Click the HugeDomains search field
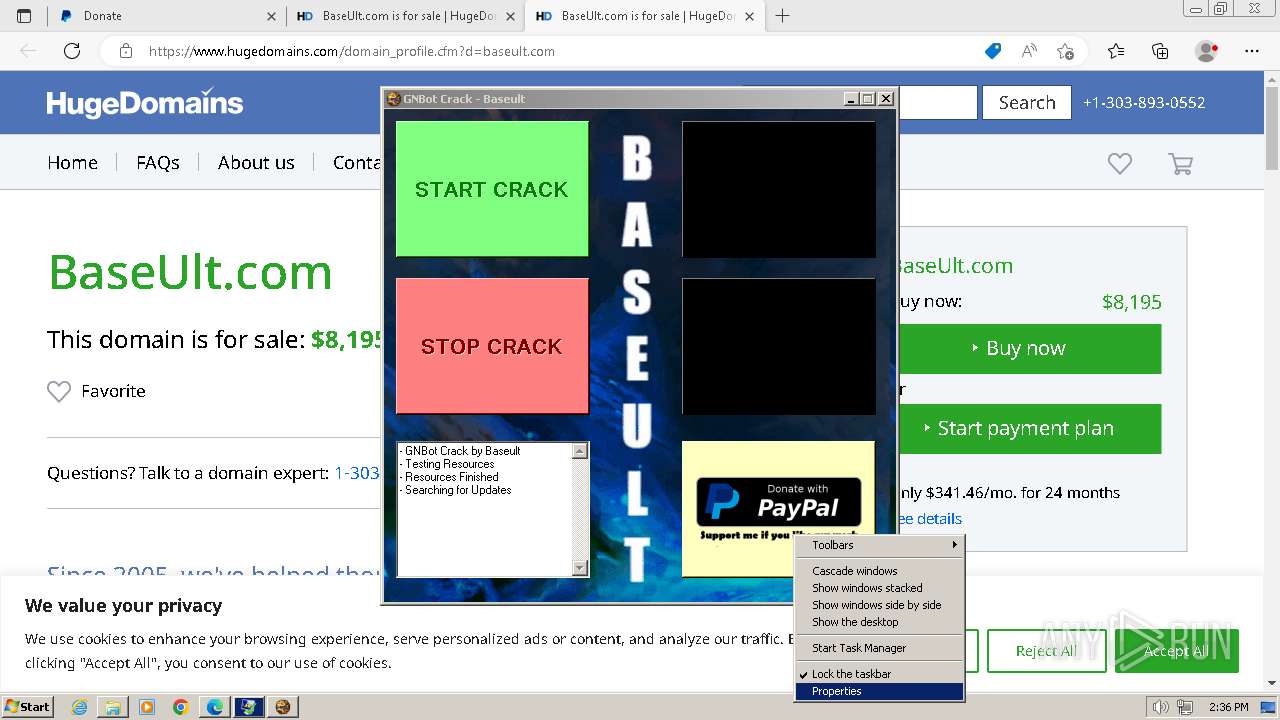The image size is (1280, 720). [937, 103]
